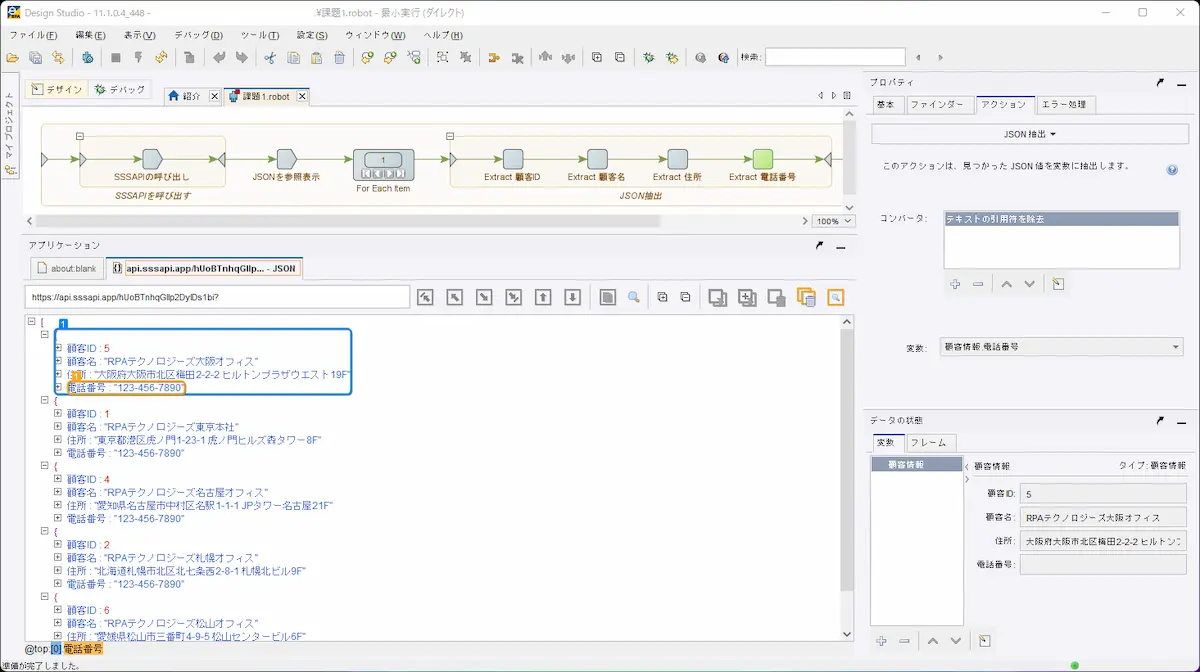Open the 紹介 tab
The height and width of the screenshot is (672, 1200).
coord(185,97)
